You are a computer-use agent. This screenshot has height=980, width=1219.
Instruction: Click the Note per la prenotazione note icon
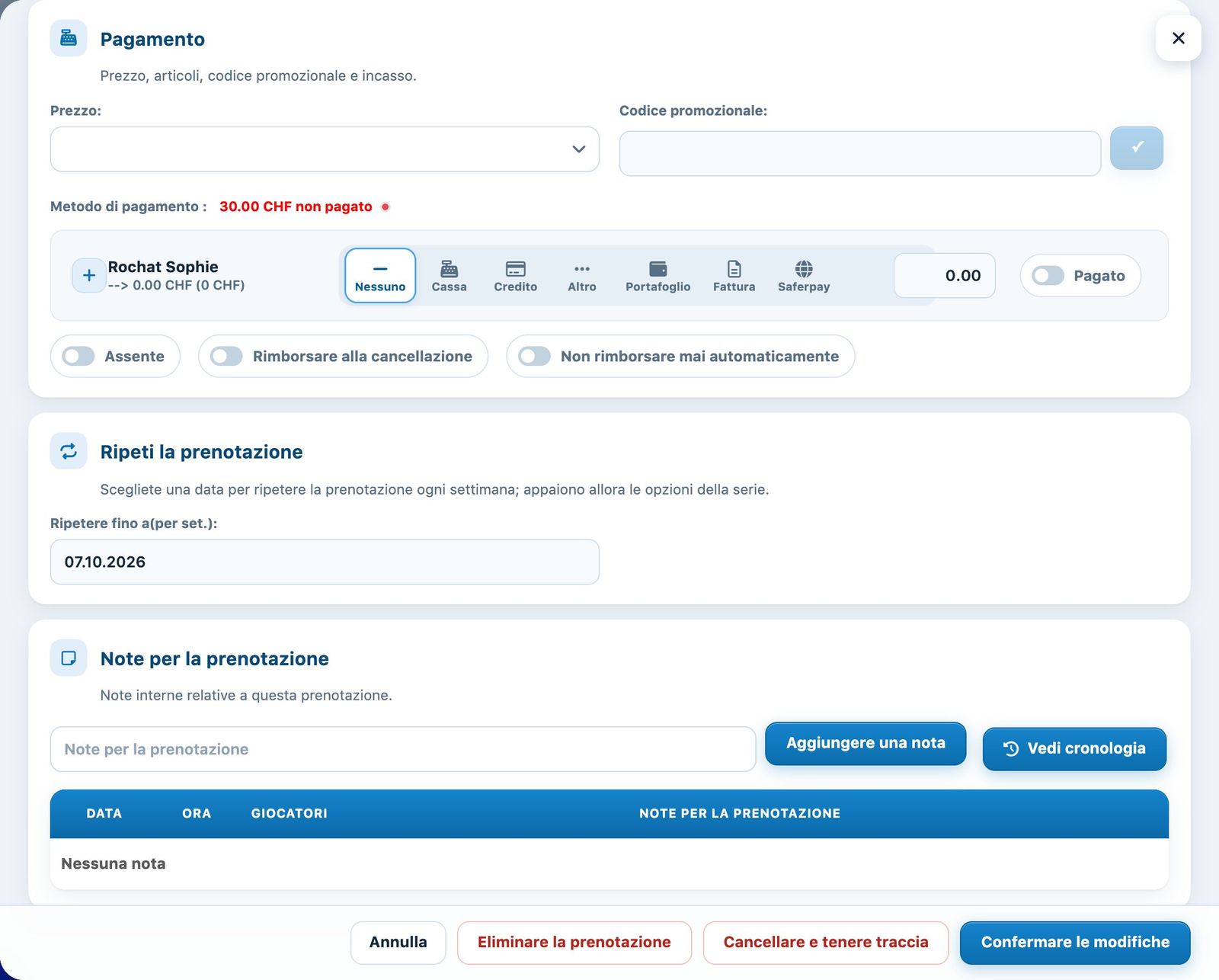tap(69, 658)
